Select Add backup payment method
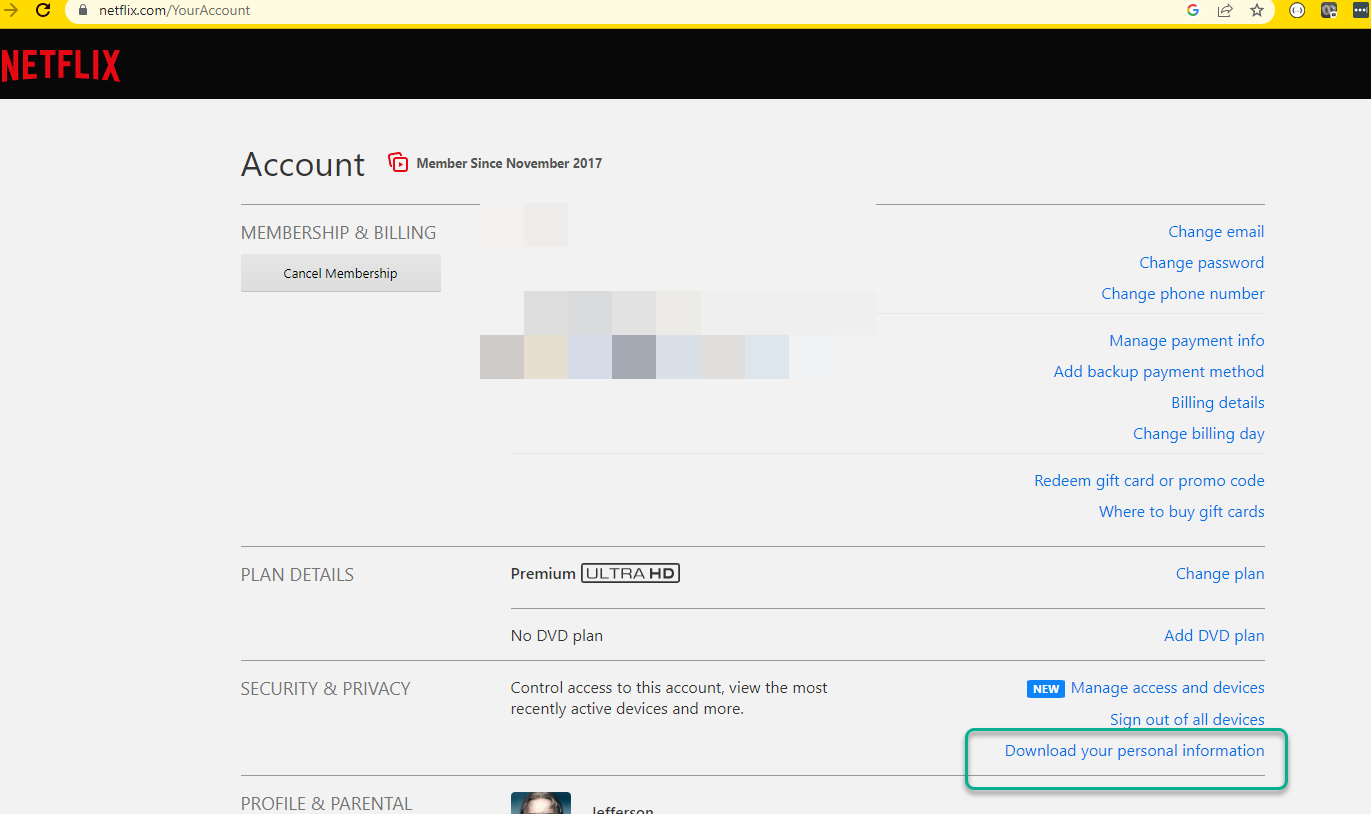The image size is (1371, 814). tap(1159, 372)
